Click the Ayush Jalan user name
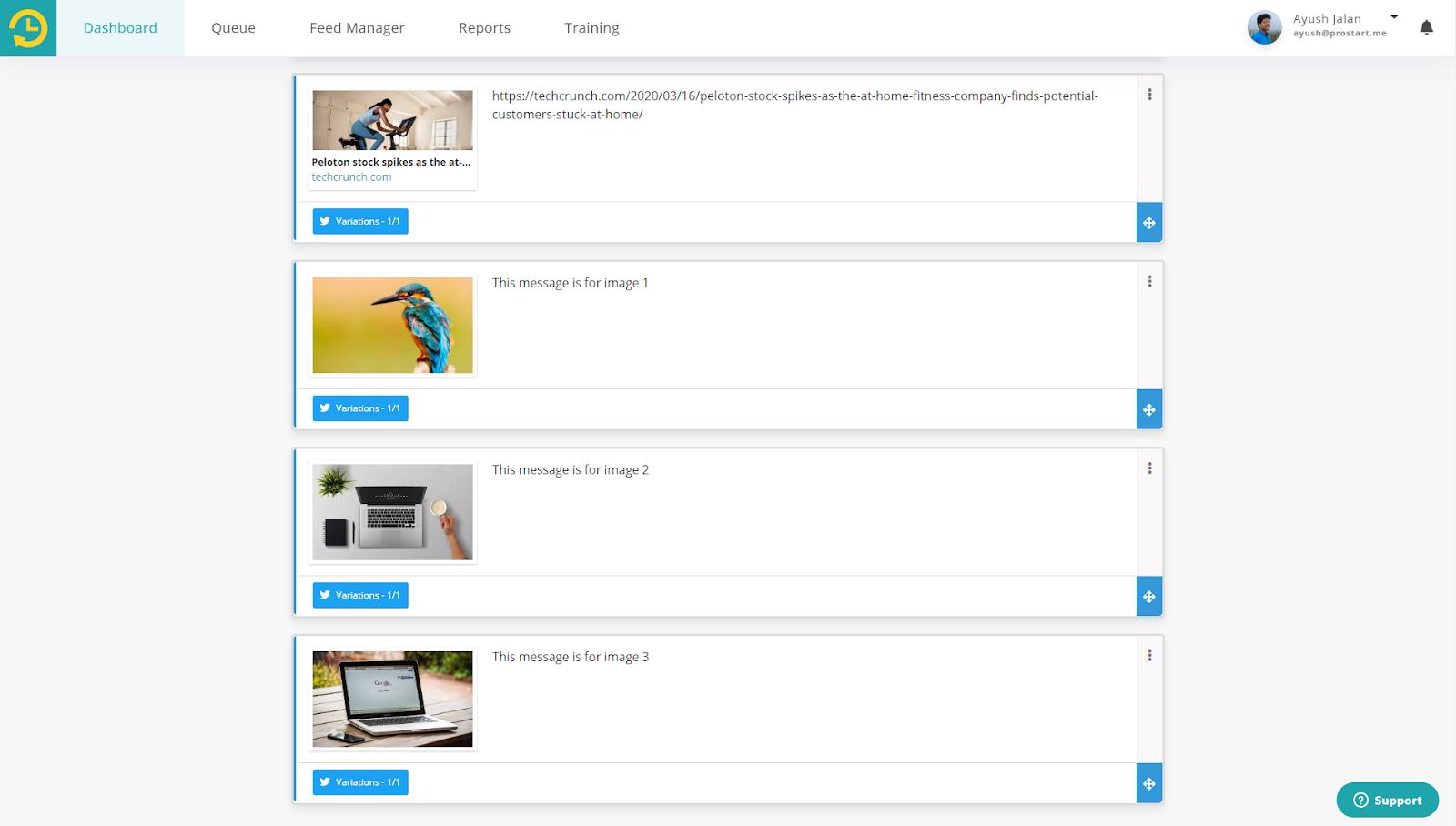 click(x=1327, y=18)
